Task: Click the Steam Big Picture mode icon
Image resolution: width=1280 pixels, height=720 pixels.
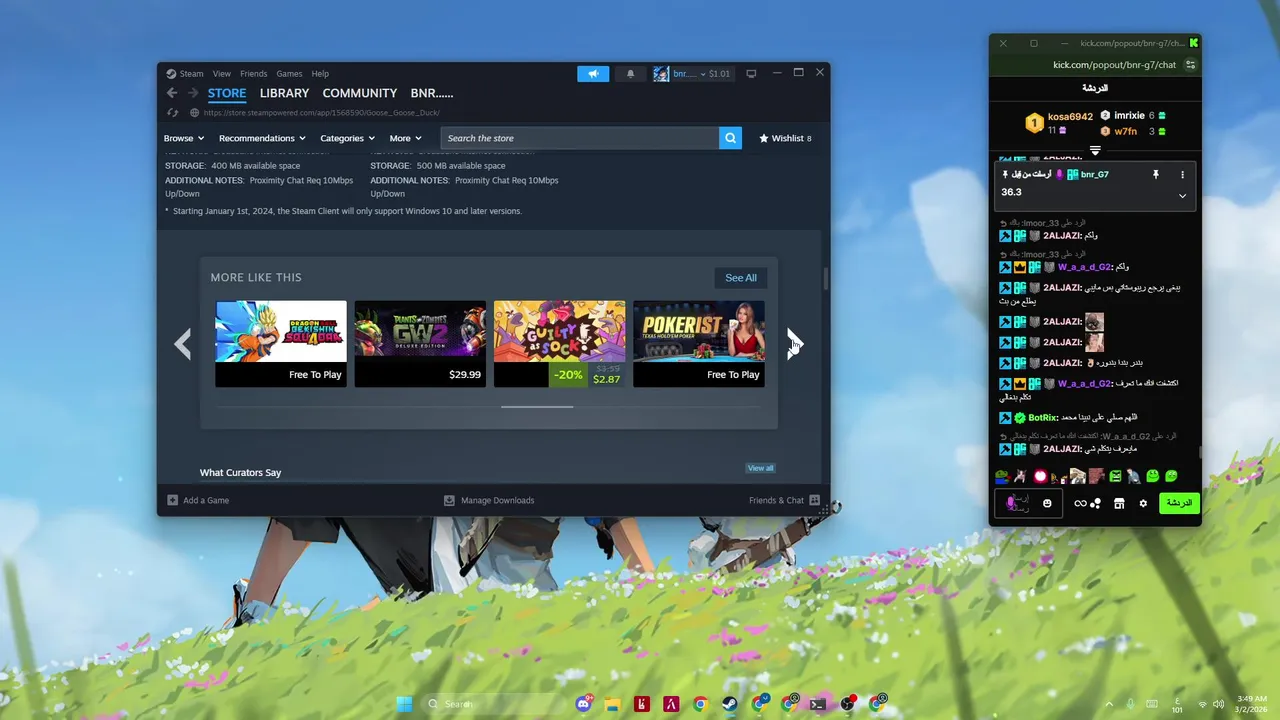Action: (751, 73)
